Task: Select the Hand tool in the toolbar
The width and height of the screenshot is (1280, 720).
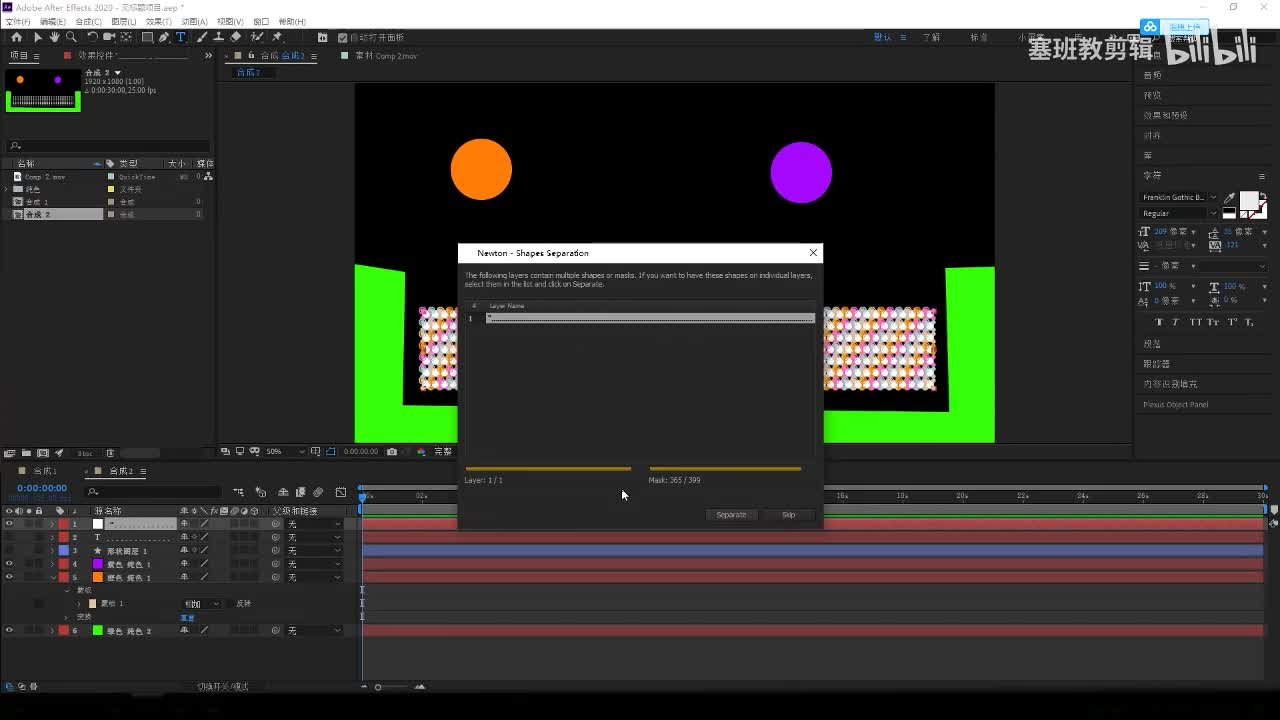Action: (x=54, y=37)
